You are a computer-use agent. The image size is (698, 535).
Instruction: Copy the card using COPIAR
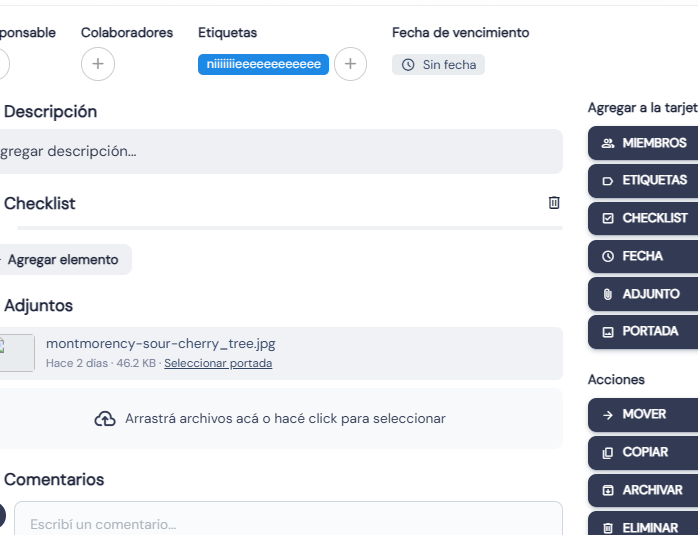[643, 452]
